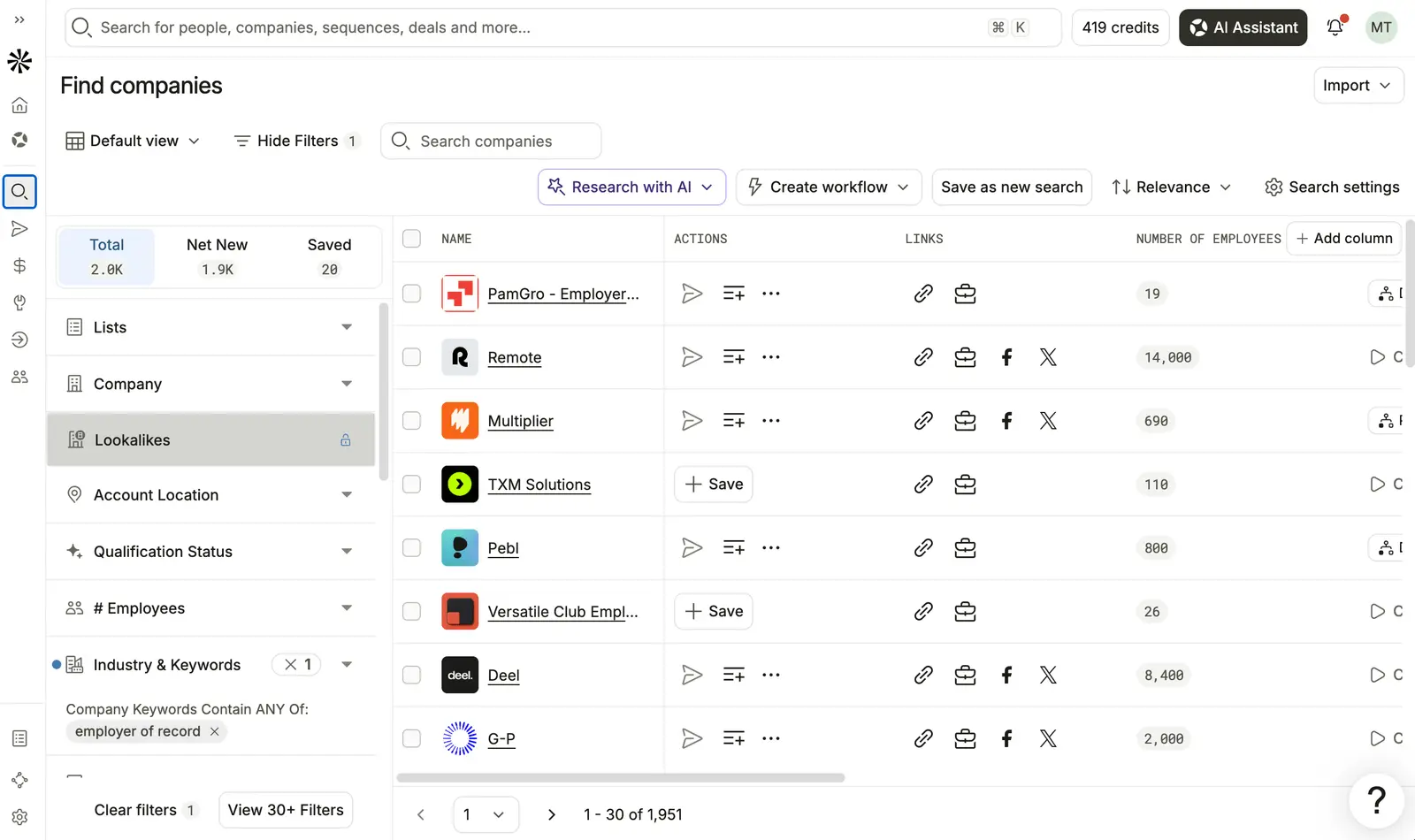Screen dimensions: 1415x840
Task: Select the Pebl row checkbox
Action: [x=411, y=548]
